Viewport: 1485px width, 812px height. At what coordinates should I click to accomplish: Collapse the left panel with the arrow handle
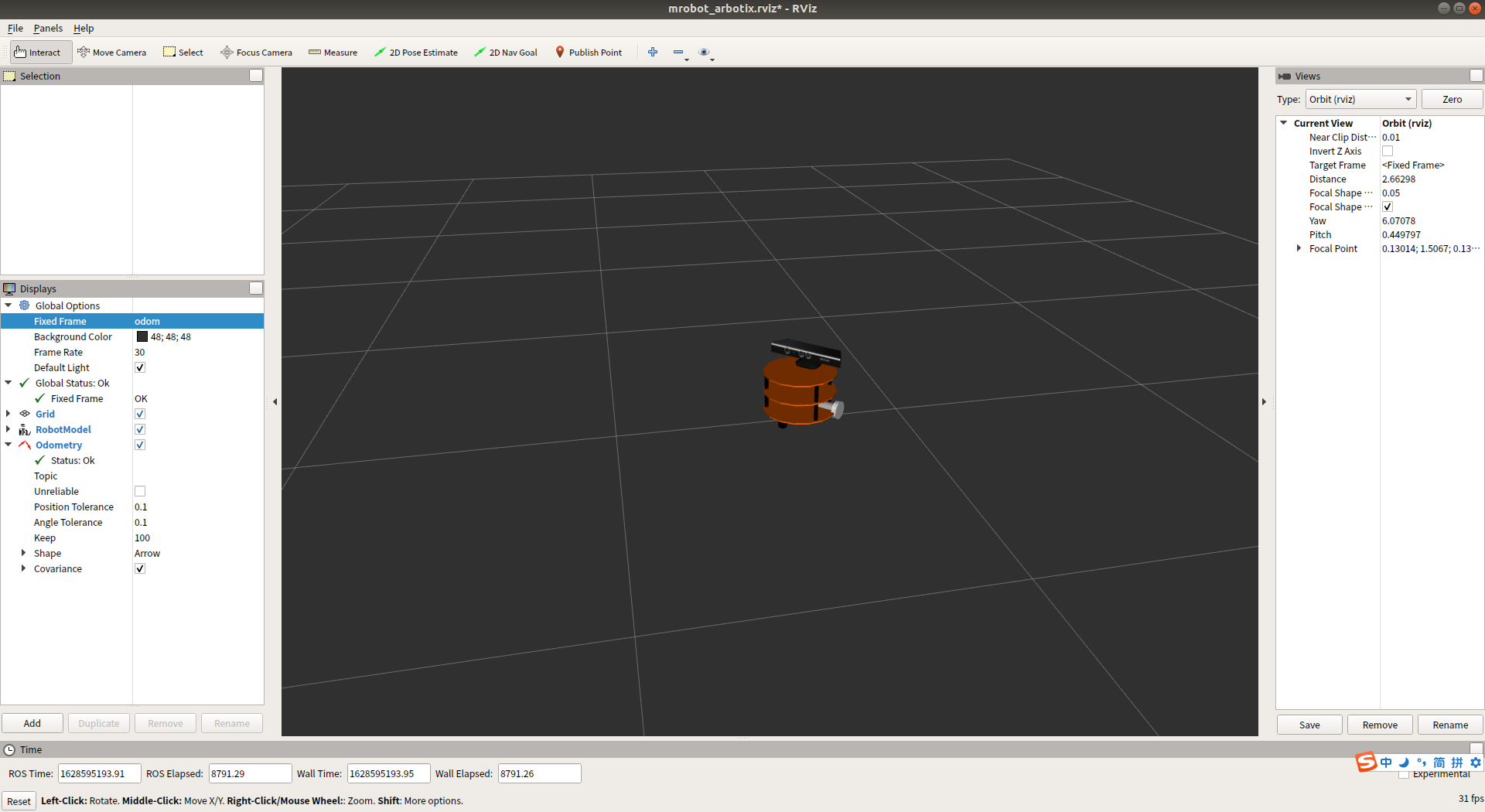(275, 401)
